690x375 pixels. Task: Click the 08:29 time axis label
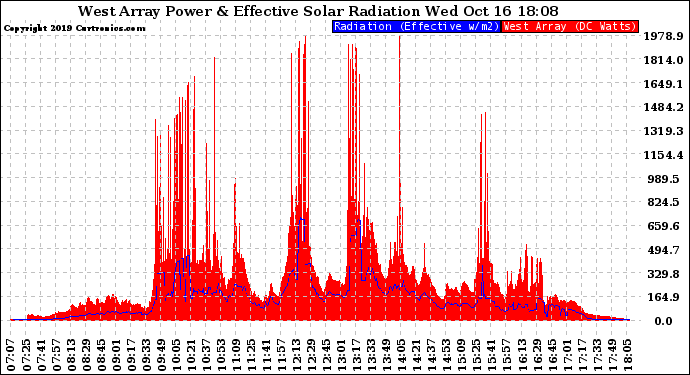pos(87,355)
